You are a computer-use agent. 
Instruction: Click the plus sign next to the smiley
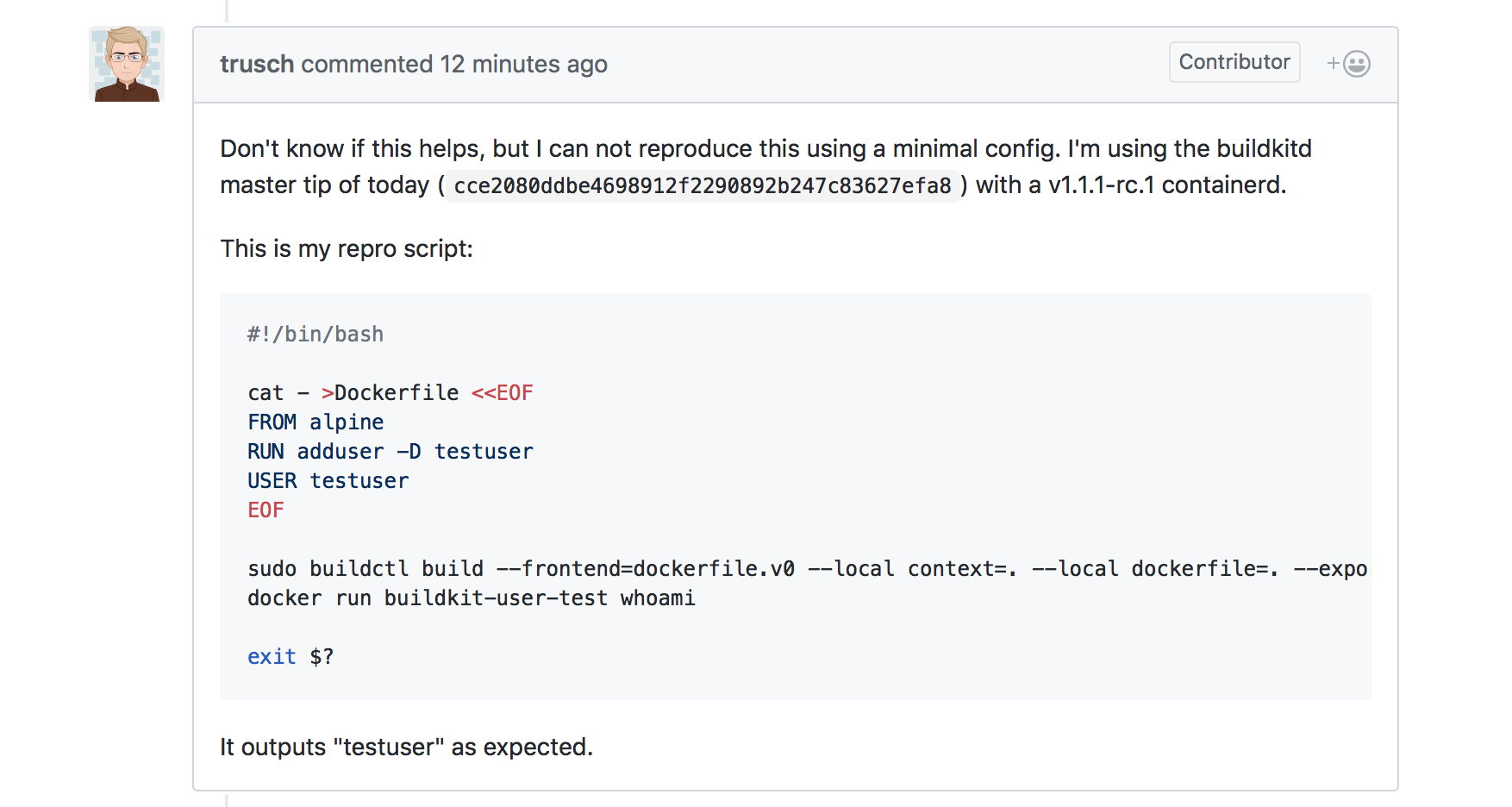pyautogui.click(x=1330, y=63)
